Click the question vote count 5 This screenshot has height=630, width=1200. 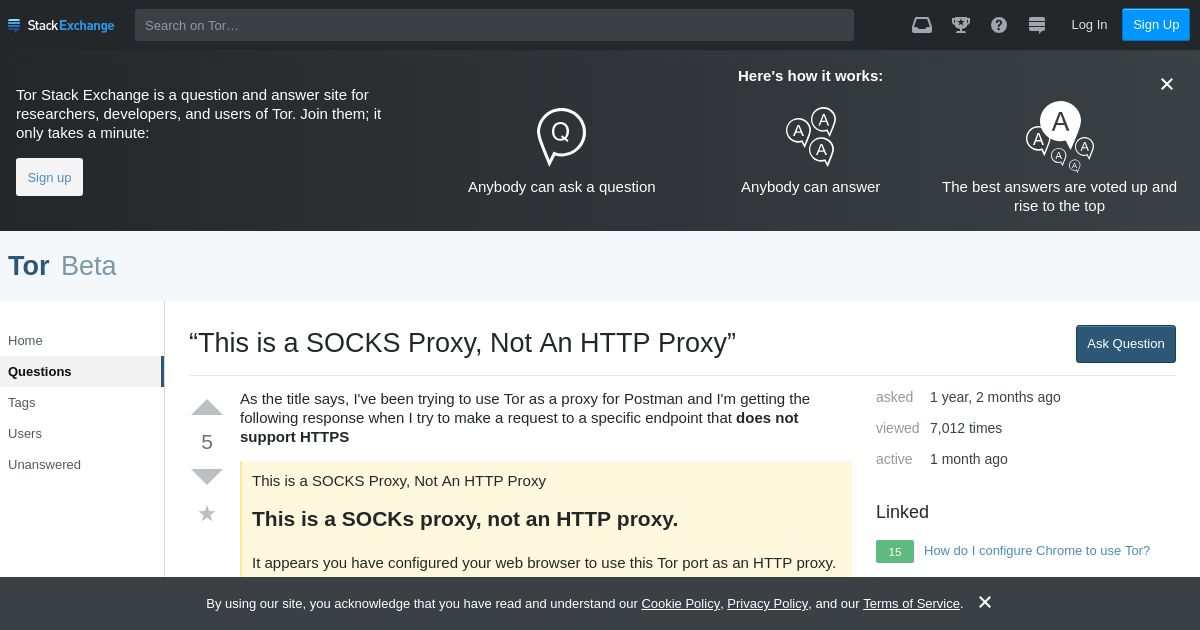pyautogui.click(x=207, y=442)
